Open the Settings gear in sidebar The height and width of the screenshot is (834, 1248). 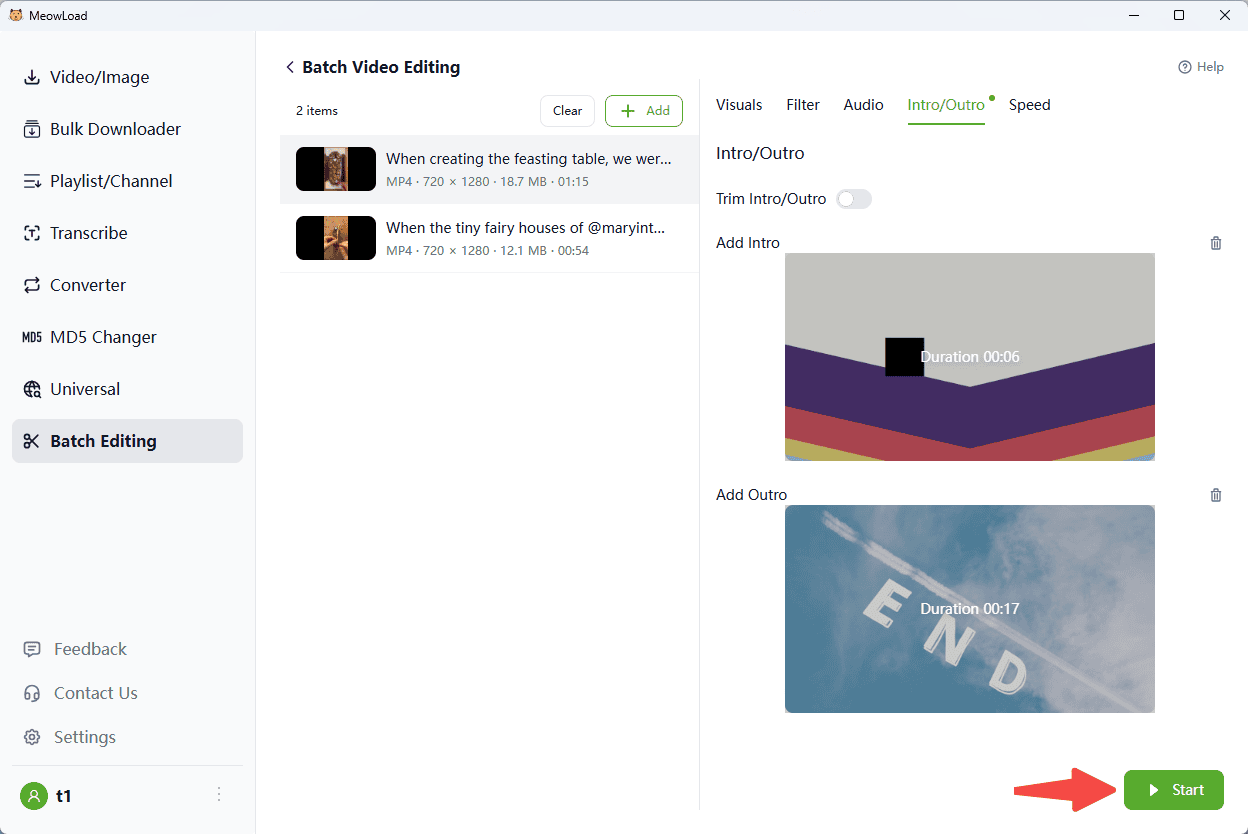tap(32, 737)
